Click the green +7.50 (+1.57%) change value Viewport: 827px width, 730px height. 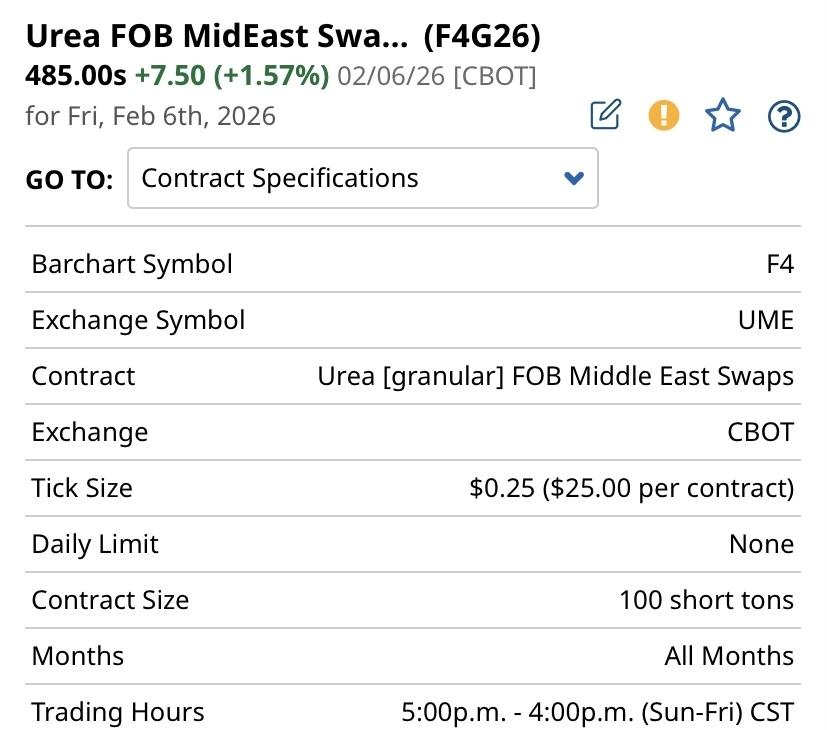click(x=232, y=75)
